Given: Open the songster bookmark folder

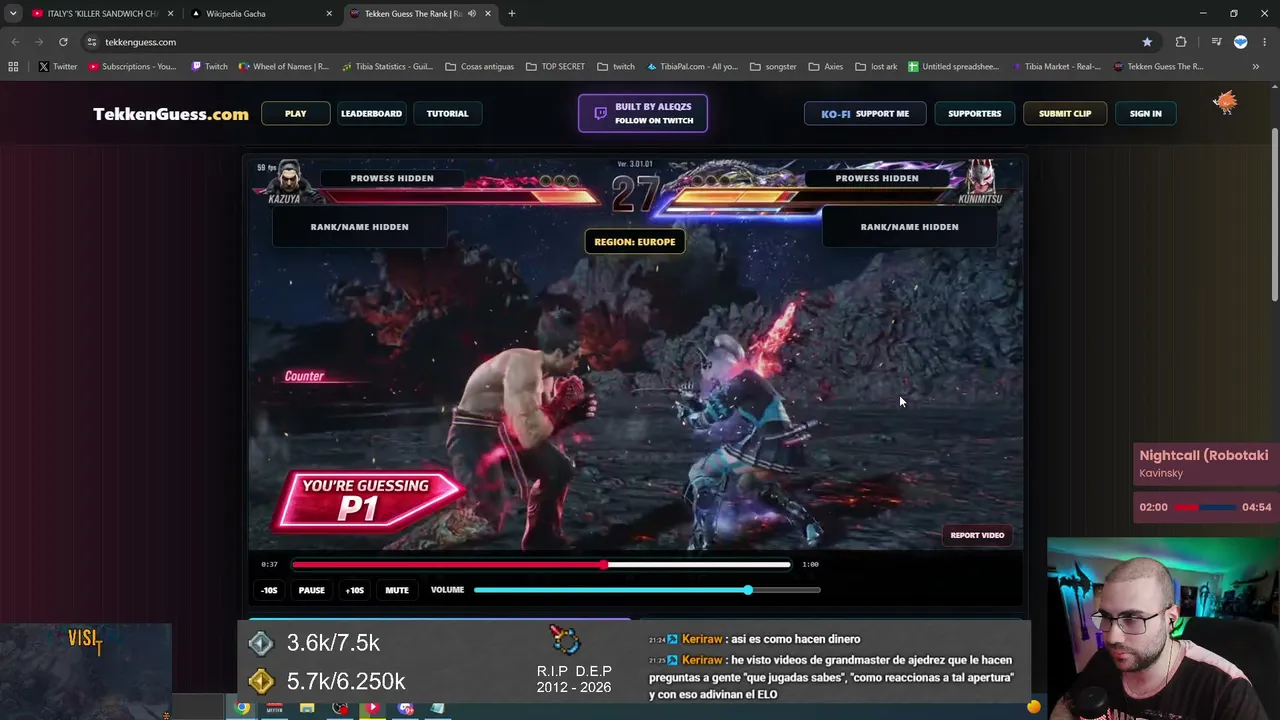Looking at the screenshot, I should (773, 67).
